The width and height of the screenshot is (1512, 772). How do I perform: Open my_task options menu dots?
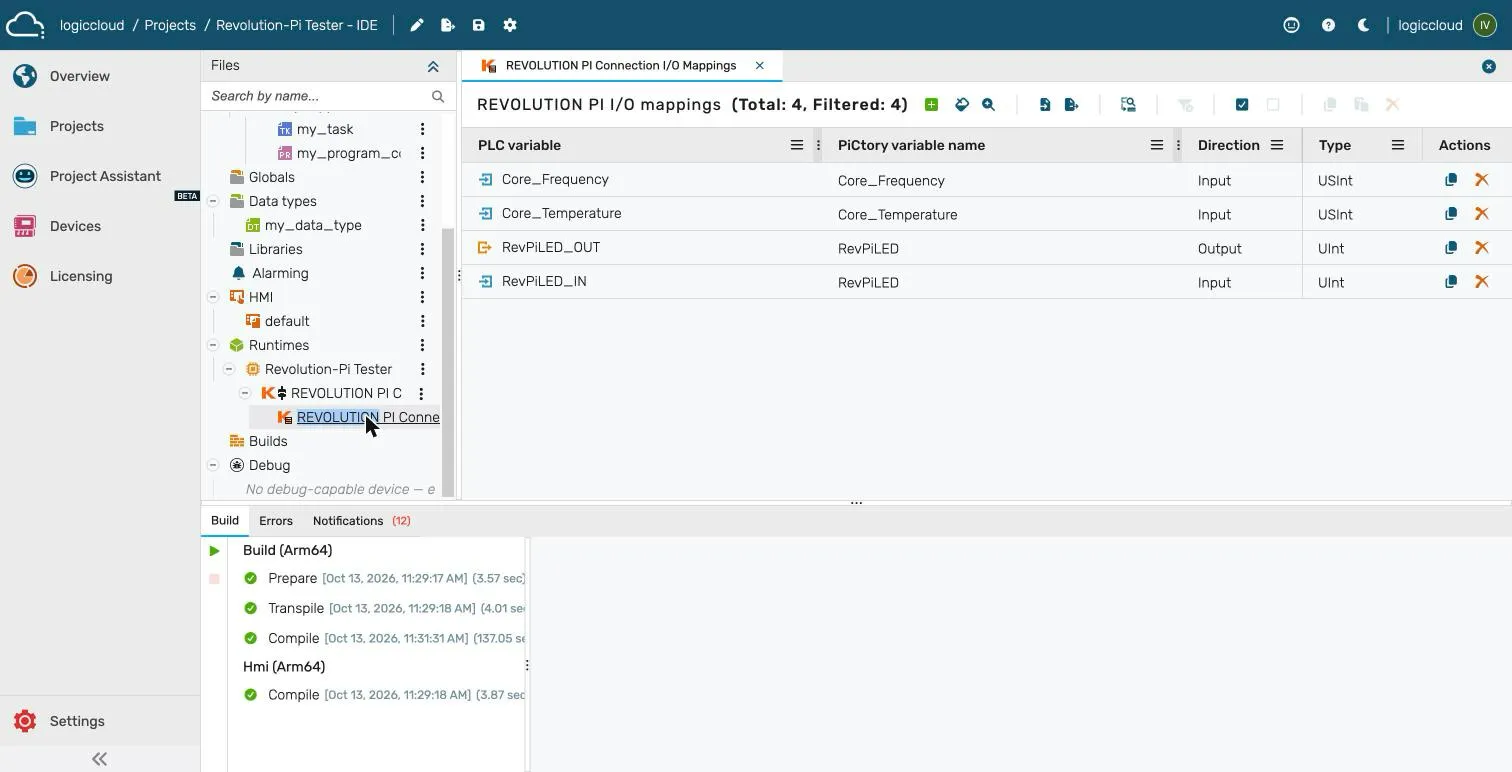coord(422,129)
